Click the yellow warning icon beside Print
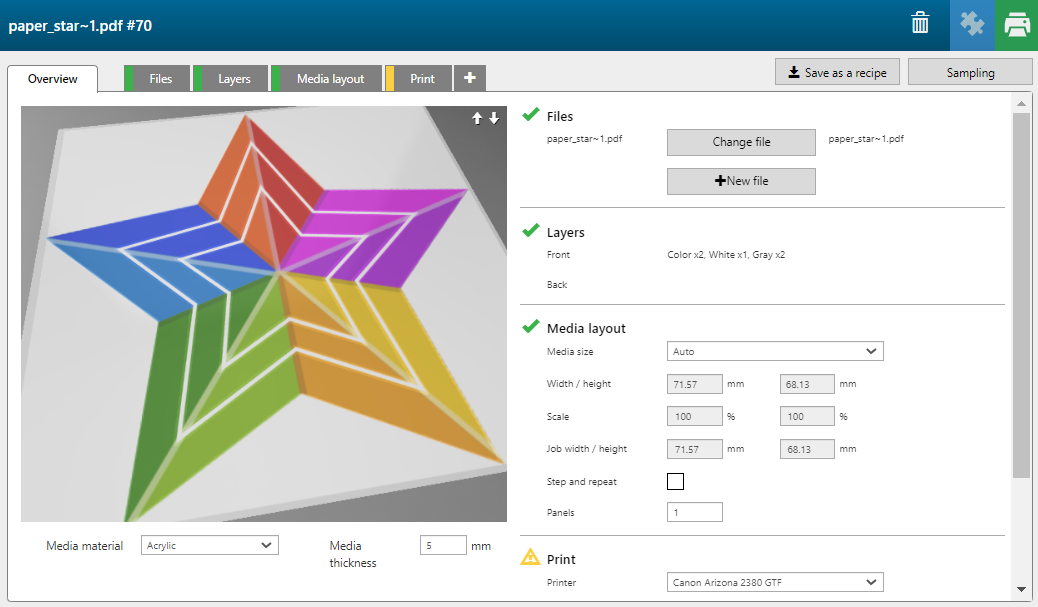This screenshot has height=607, width=1038. point(531,558)
